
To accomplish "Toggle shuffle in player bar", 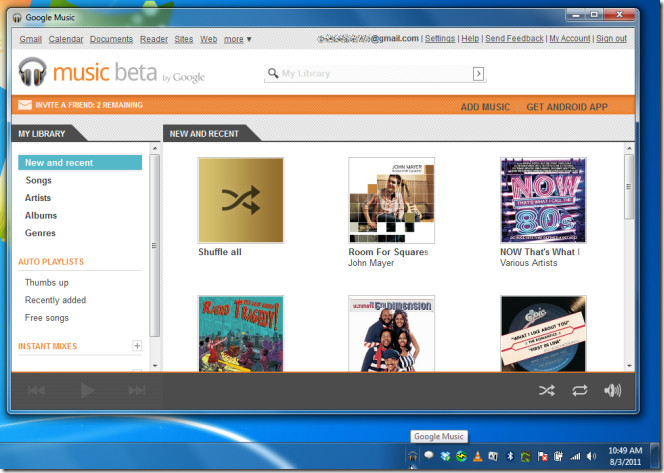I will pyautogui.click(x=547, y=390).
